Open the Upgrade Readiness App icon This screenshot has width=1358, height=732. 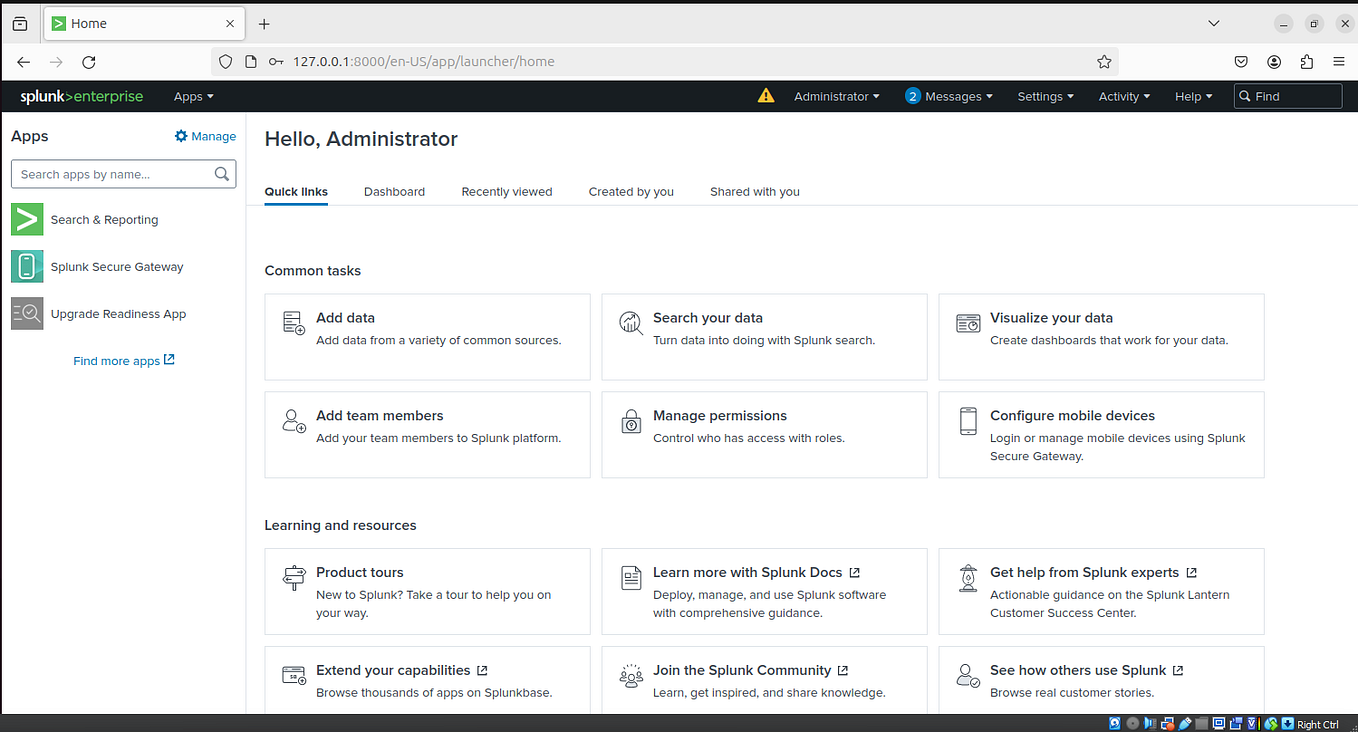click(x=26, y=313)
